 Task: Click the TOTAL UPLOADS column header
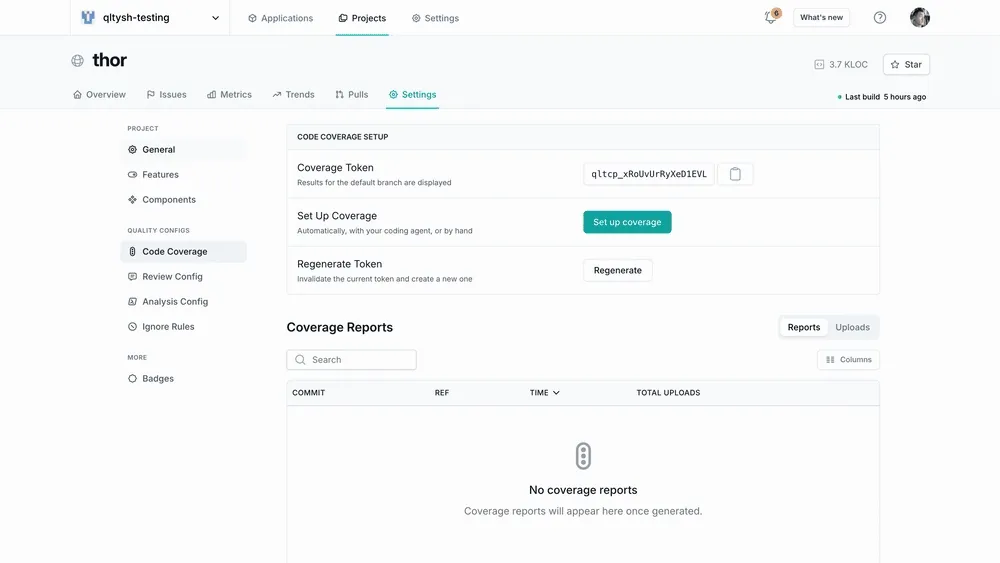668,393
